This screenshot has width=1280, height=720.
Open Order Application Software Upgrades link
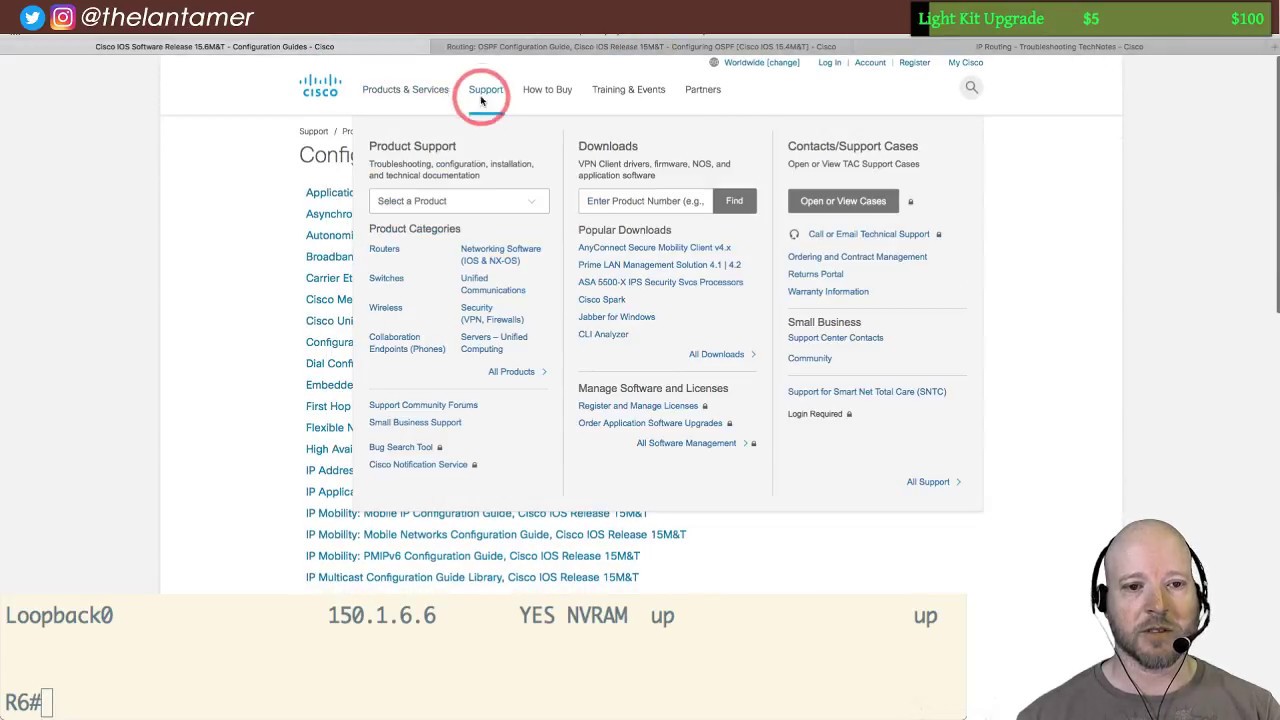click(x=650, y=423)
